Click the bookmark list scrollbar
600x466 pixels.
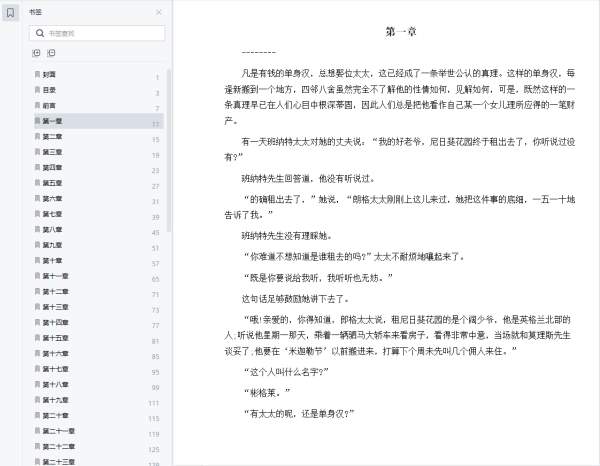pyautogui.click(x=169, y=150)
